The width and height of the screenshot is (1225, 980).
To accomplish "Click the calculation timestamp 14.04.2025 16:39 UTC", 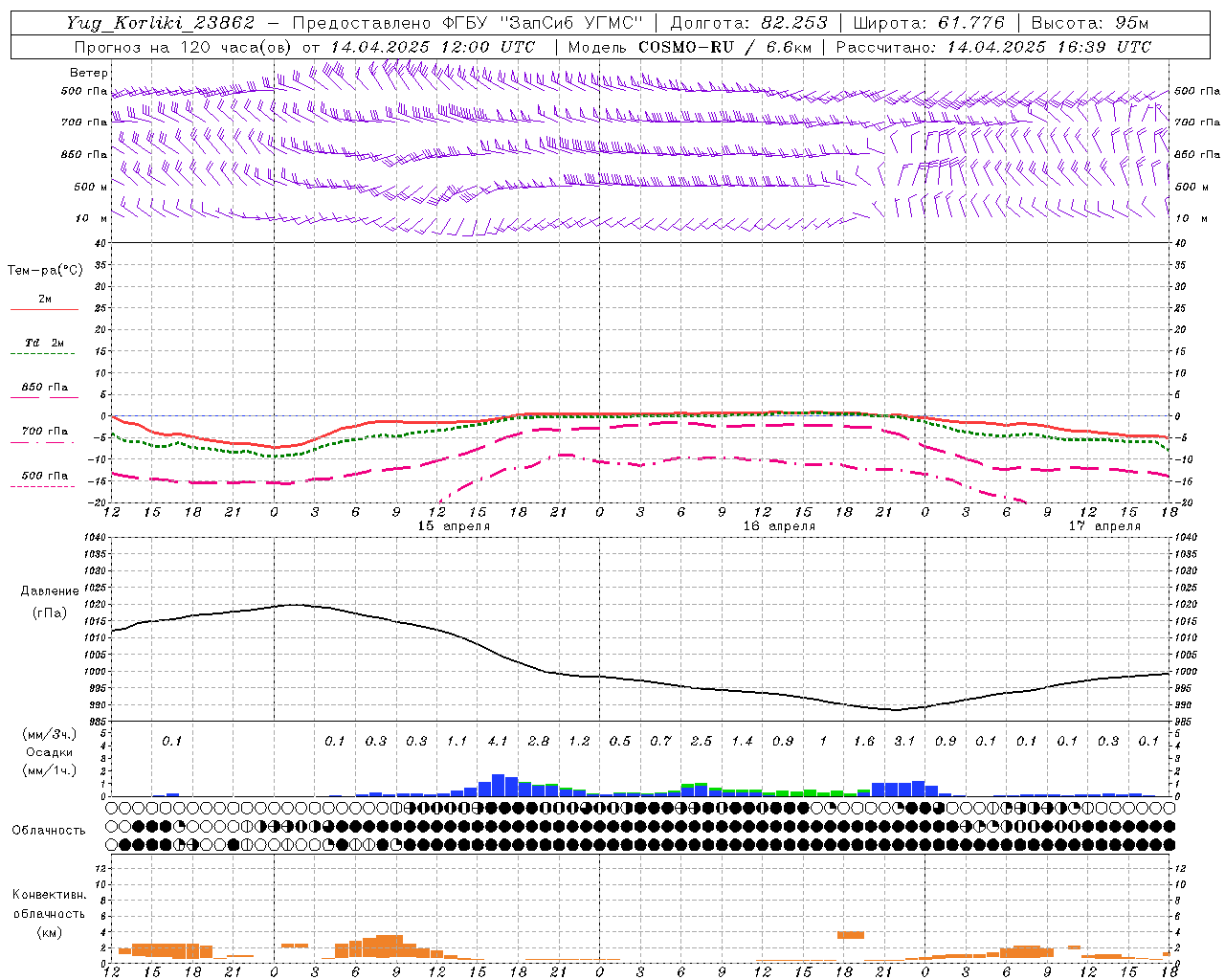I will click(1049, 47).
